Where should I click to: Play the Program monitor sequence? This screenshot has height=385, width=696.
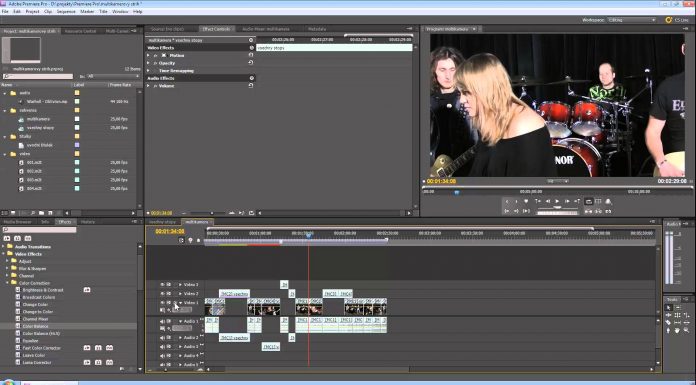(x=557, y=202)
